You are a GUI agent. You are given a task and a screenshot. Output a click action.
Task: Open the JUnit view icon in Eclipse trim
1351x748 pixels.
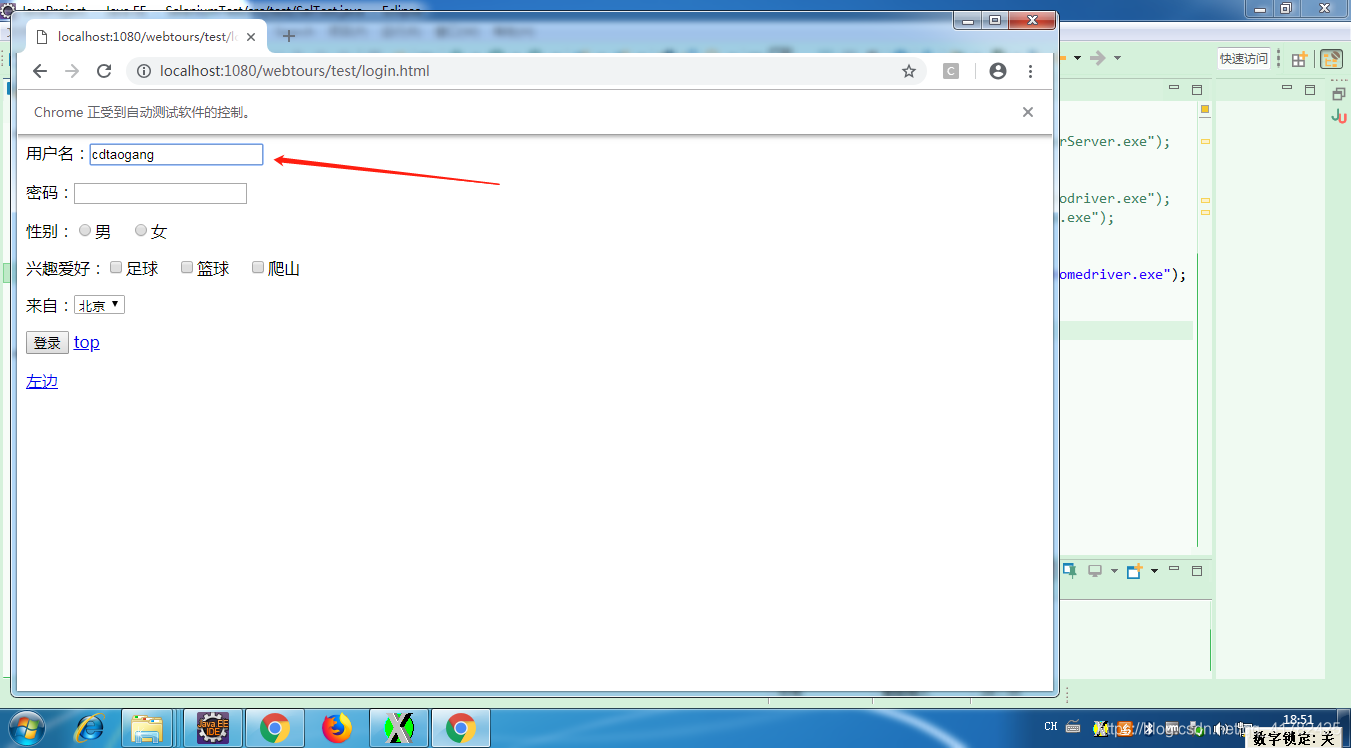[x=1339, y=117]
